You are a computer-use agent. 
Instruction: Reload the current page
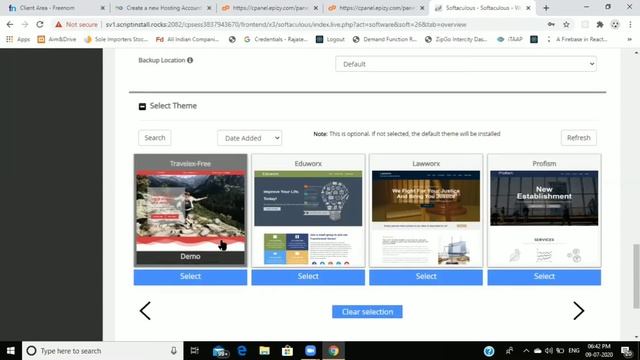pos(40,24)
